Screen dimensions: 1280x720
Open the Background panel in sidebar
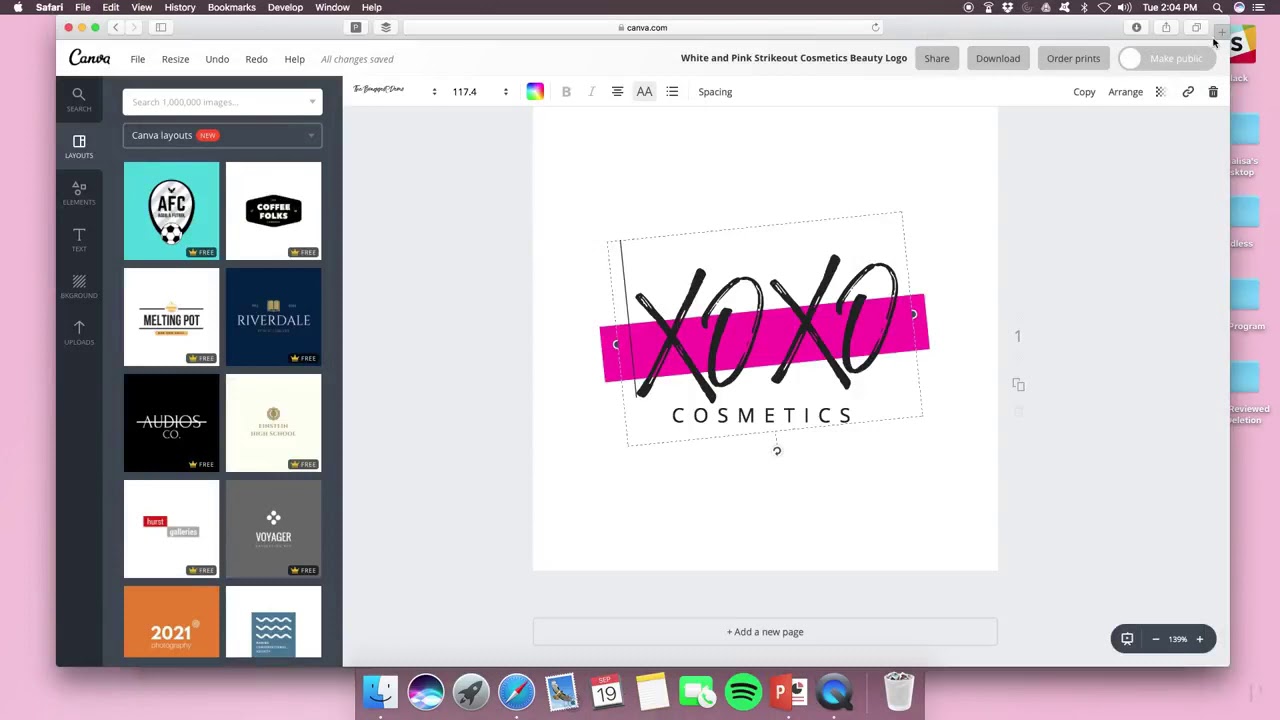79,287
